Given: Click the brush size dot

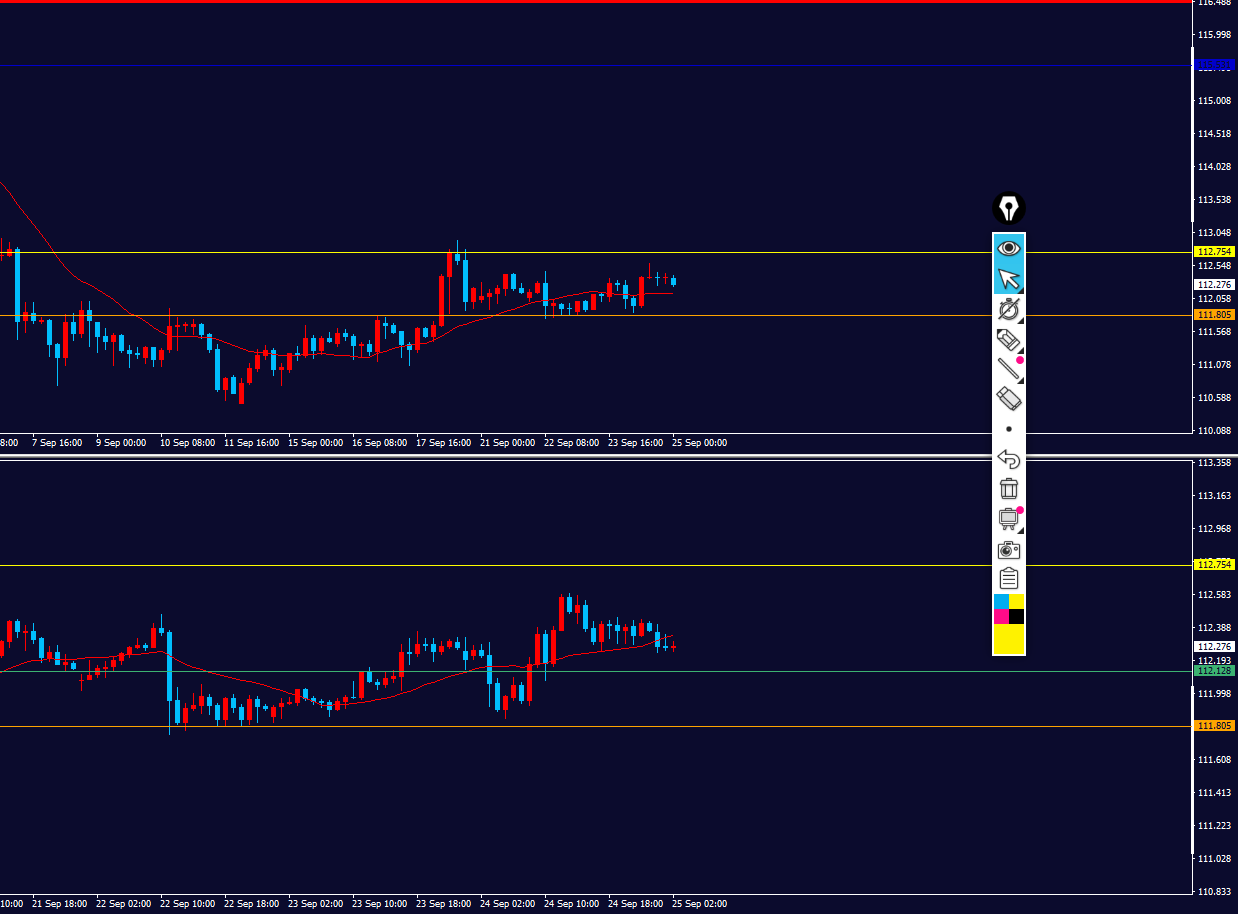Looking at the screenshot, I should click(1009, 429).
